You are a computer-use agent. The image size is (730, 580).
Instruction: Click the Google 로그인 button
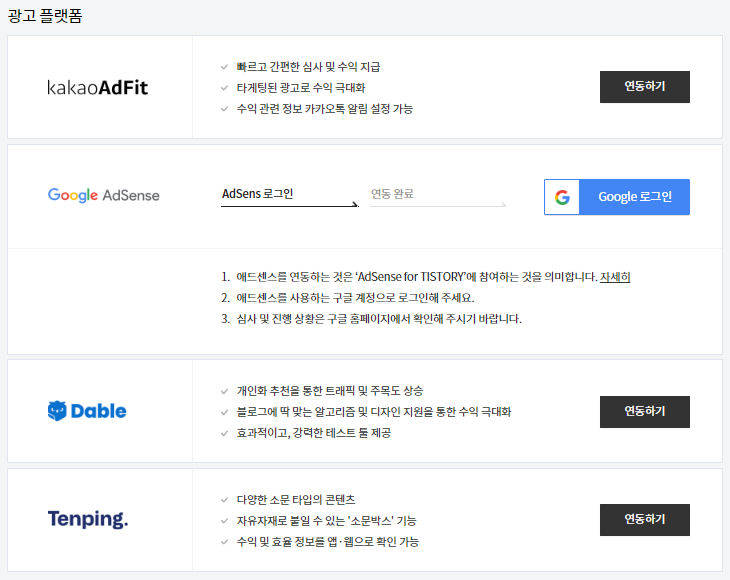tap(617, 197)
